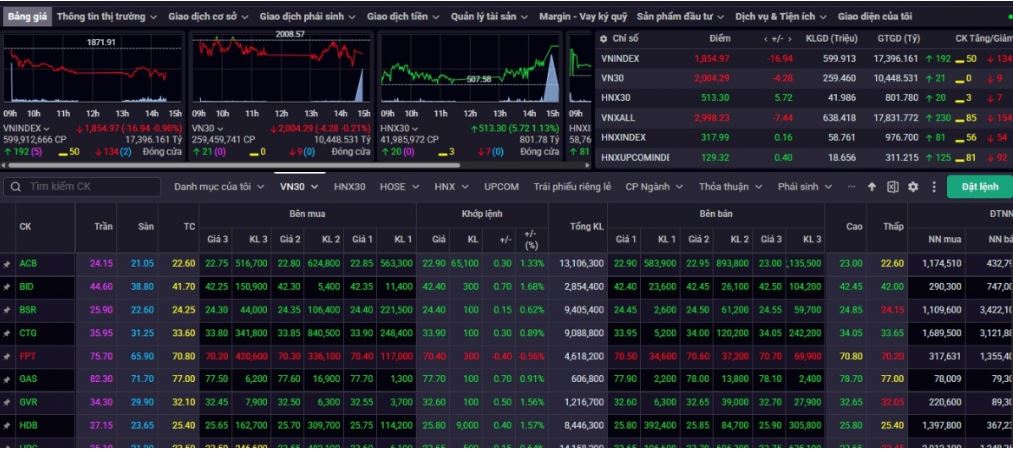Pin the CTG stock row
Viewport: 1013px width, 449px height.
pyautogui.click(x=6, y=333)
